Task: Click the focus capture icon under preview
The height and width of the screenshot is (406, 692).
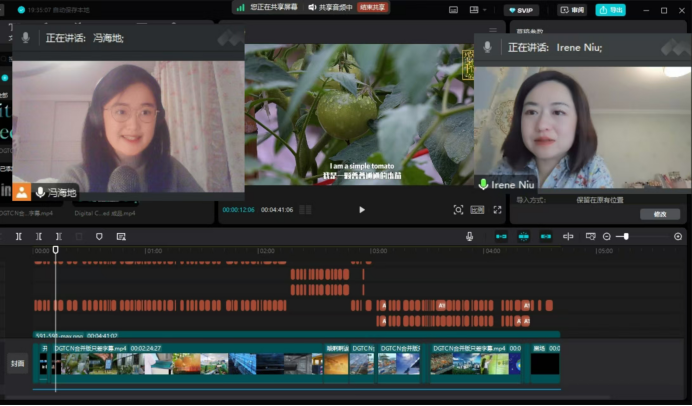Action: (458, 210)
